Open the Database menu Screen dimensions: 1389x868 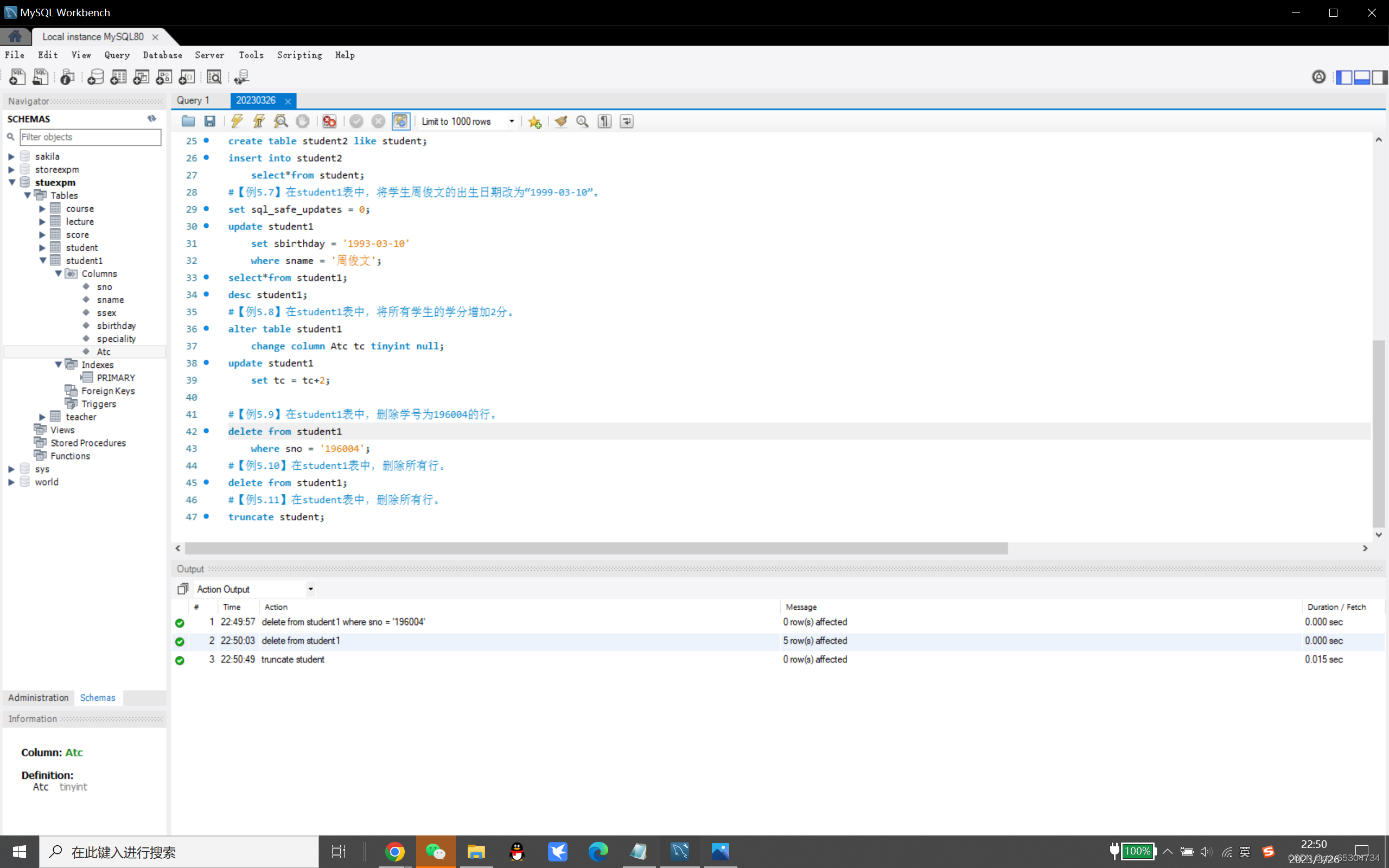click(162, 55)
